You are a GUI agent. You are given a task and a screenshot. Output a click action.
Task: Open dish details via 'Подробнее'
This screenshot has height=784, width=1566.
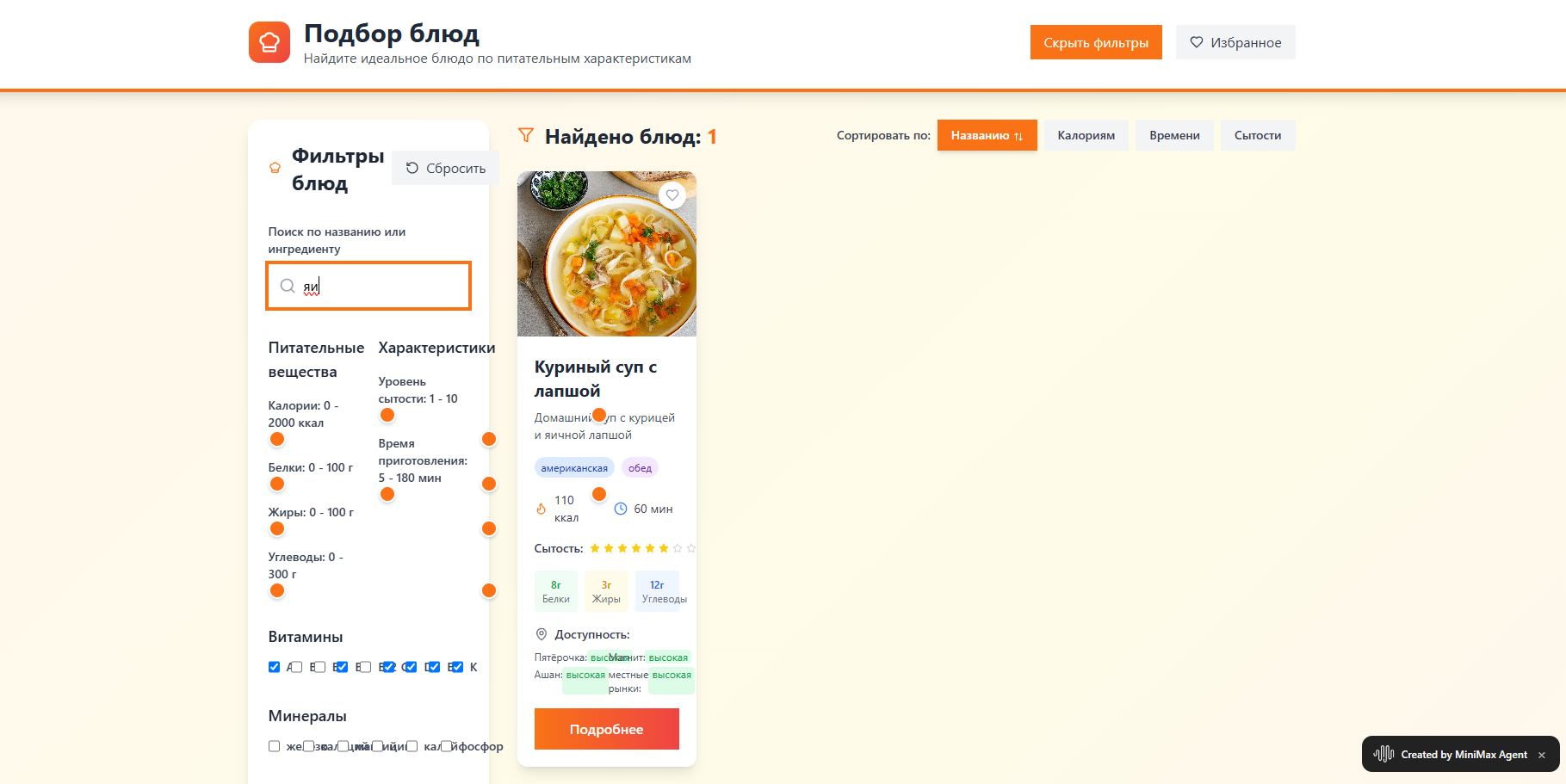point(606,729)
